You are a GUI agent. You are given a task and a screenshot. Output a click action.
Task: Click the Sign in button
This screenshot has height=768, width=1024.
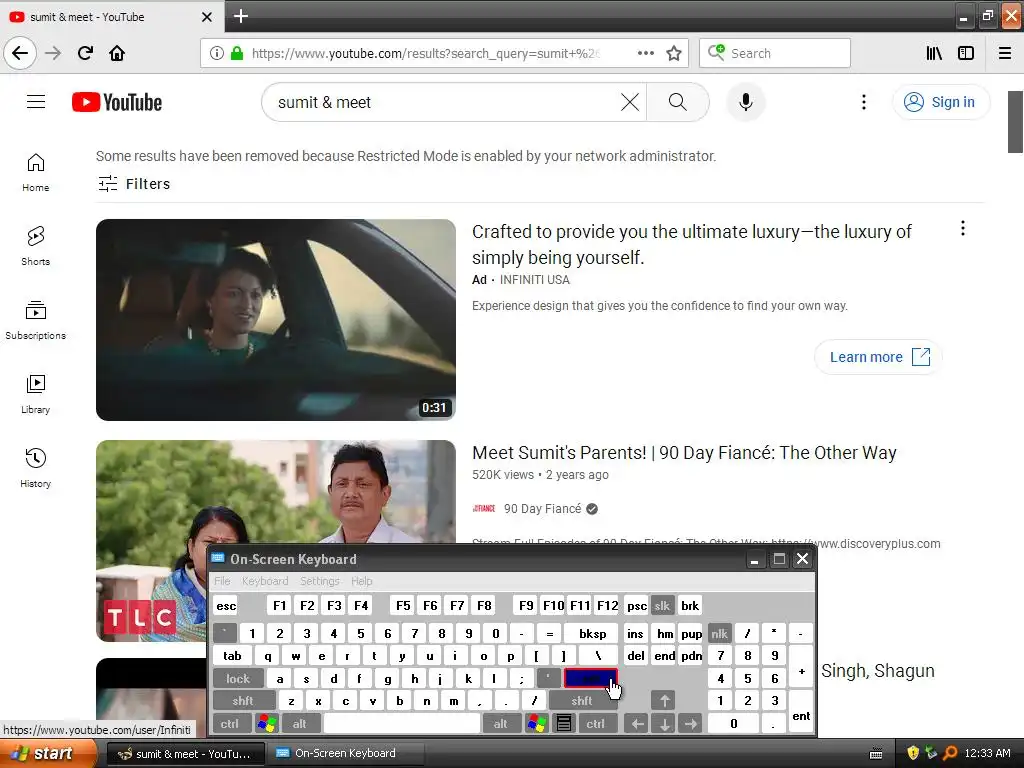pos(940,102)
